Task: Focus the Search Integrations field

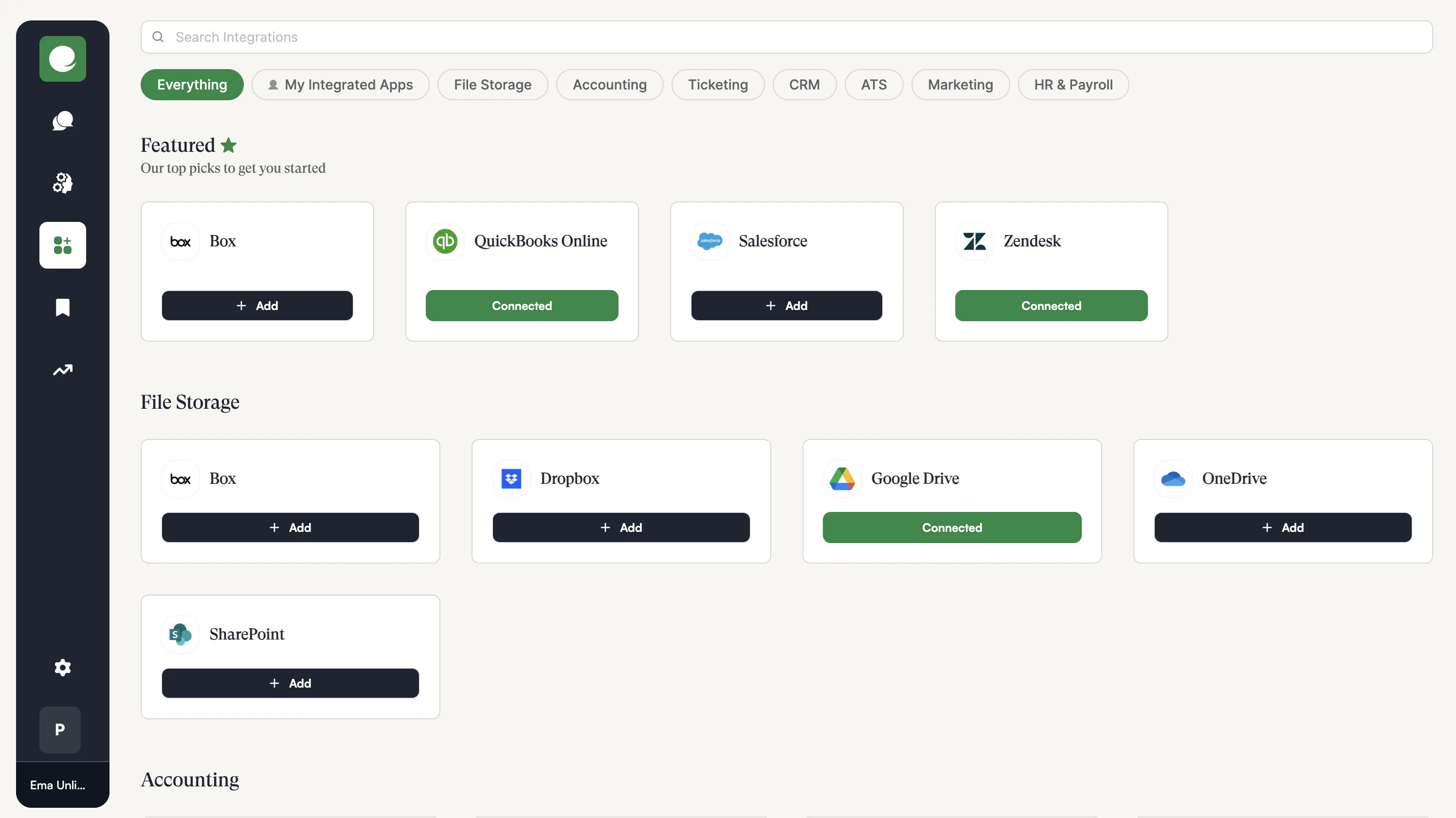Action: click(x=787, y=37)
